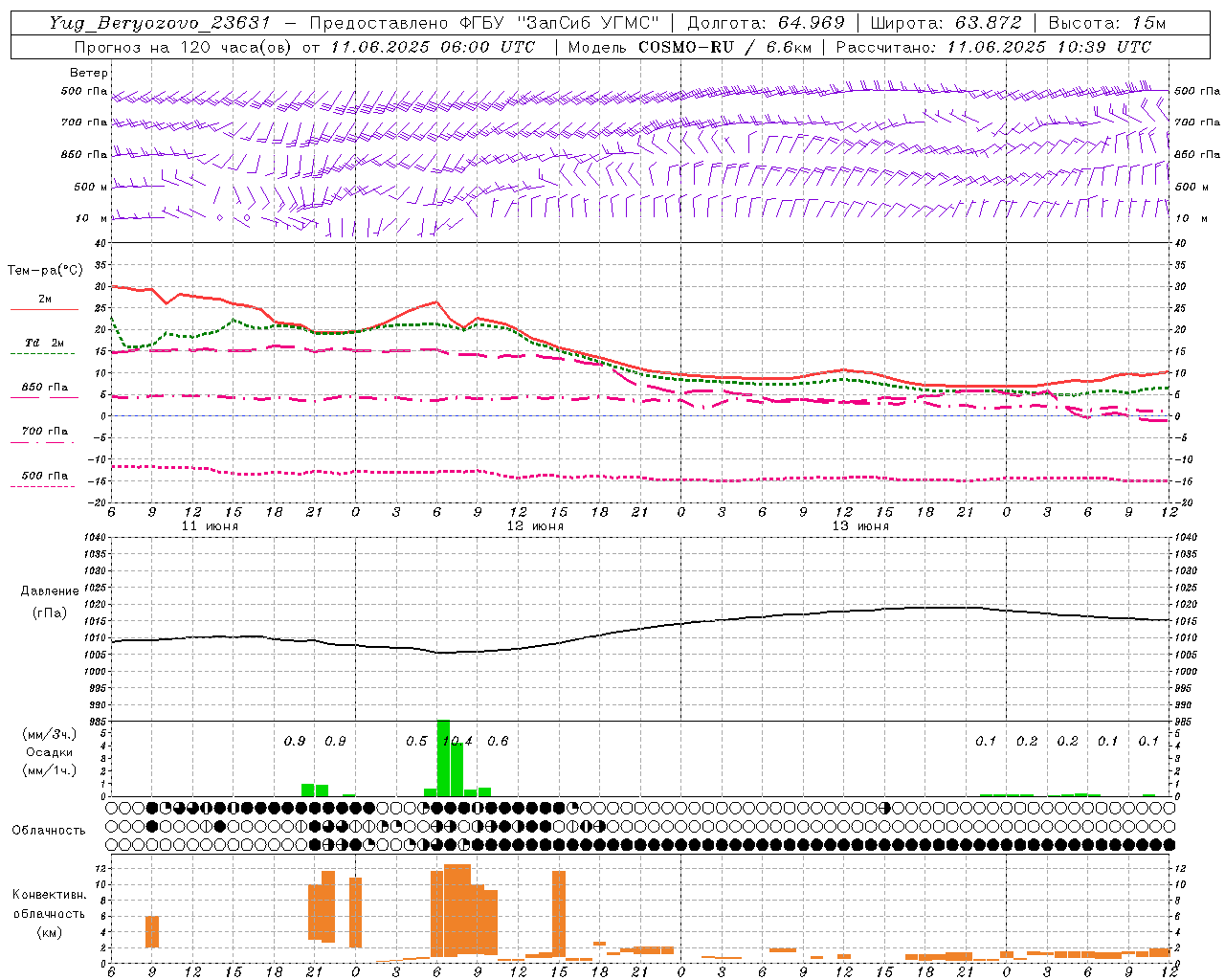Click the provider text ФГБУ "ЗапСиб УГМС"
1225x980 pixels.
click(559, 23)
